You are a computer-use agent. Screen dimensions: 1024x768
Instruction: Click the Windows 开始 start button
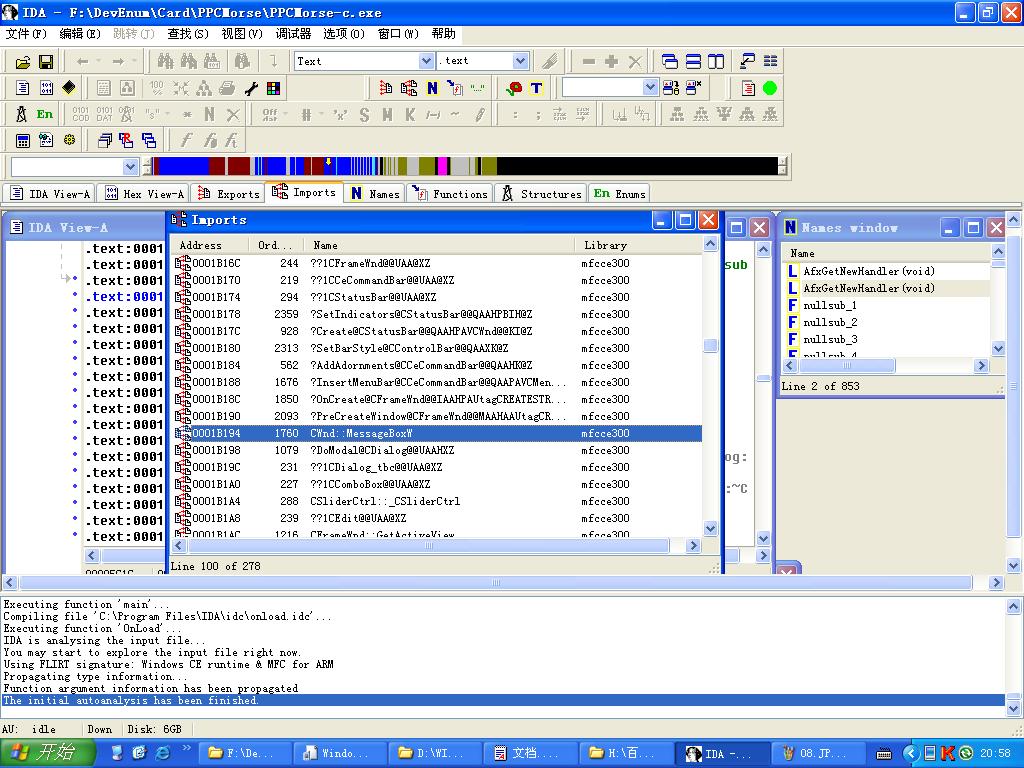point(47,753)
